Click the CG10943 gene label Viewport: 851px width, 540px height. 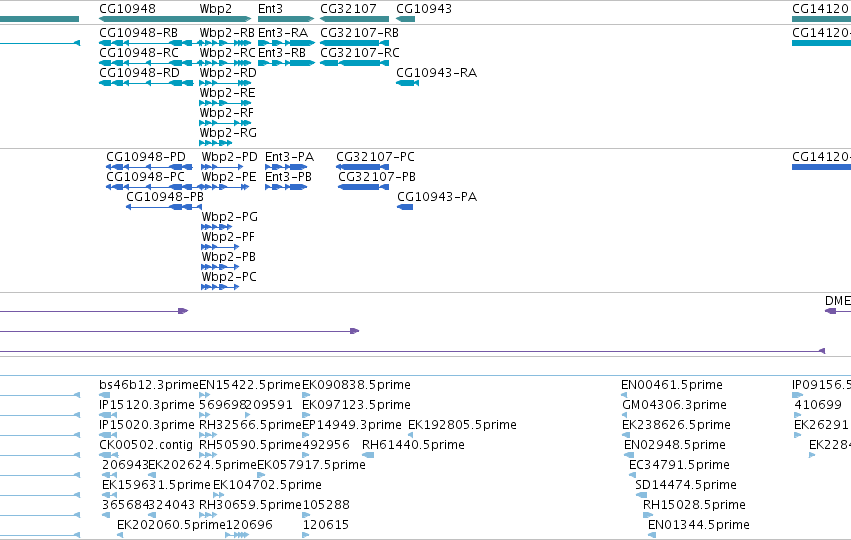tap(424, 9)
